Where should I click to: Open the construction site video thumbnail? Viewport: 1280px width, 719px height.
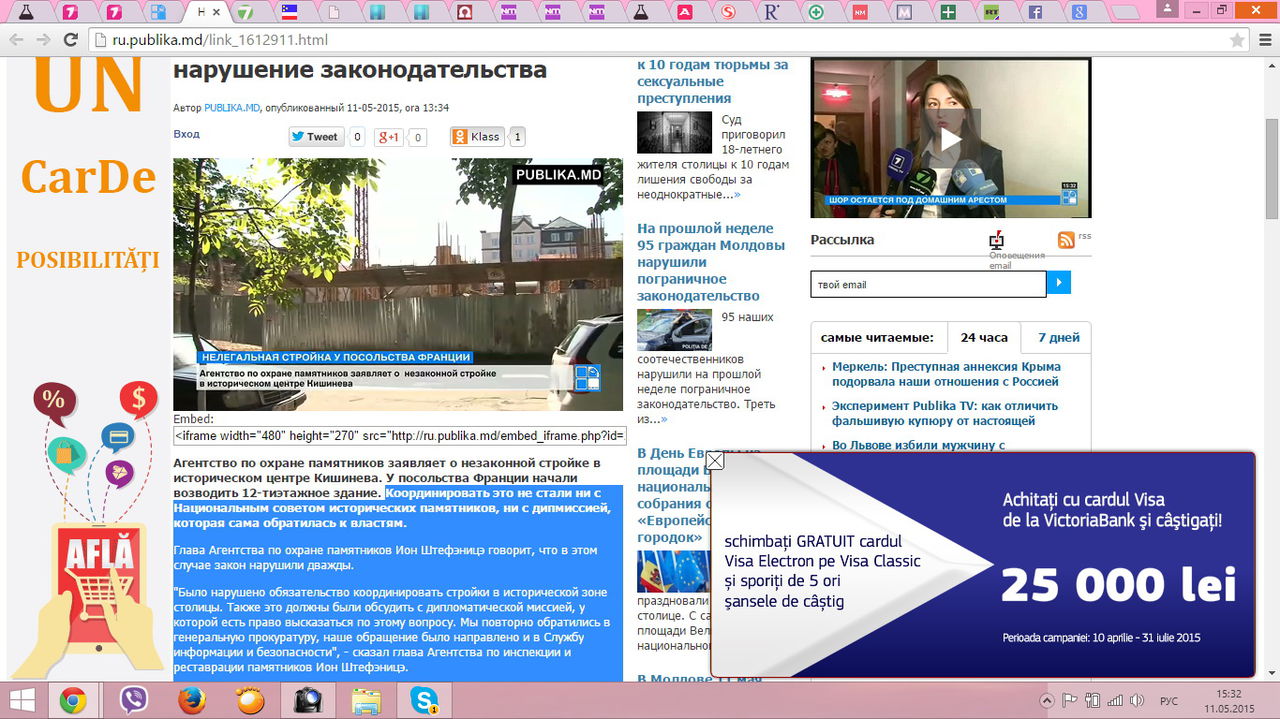[x=398, y=284]
